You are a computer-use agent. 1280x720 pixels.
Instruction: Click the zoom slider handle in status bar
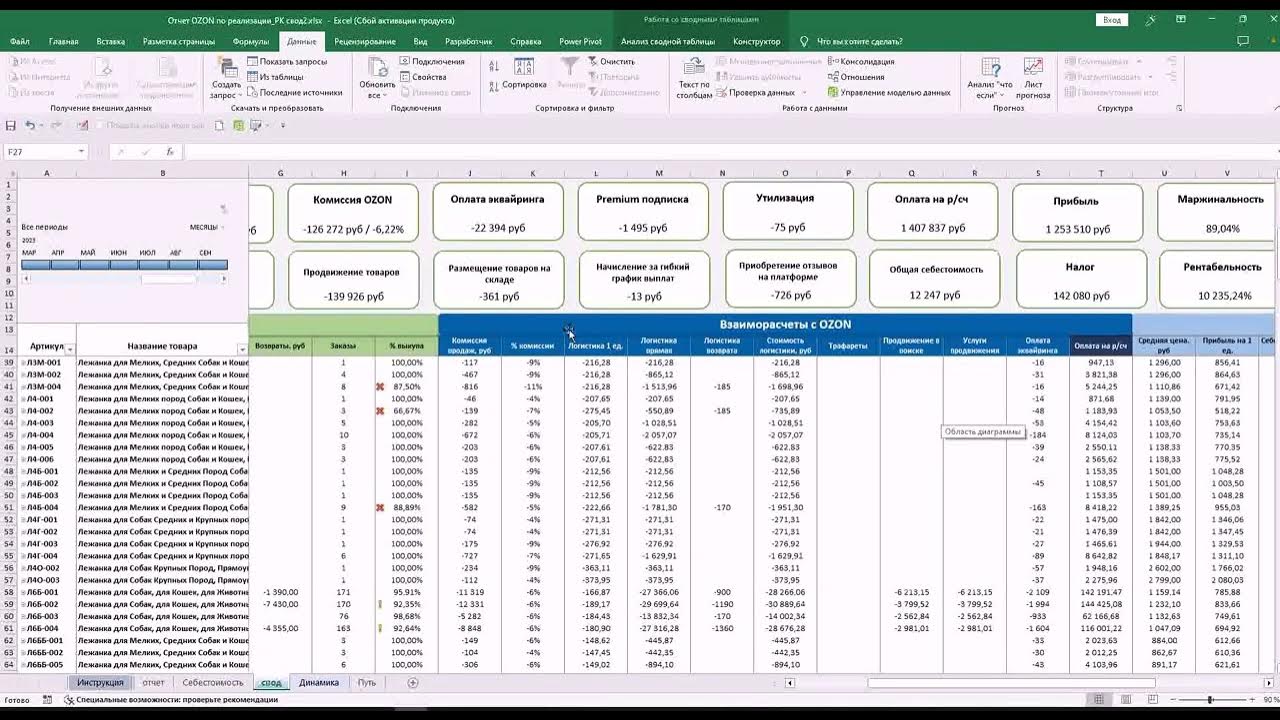[x=1210, y=700]
